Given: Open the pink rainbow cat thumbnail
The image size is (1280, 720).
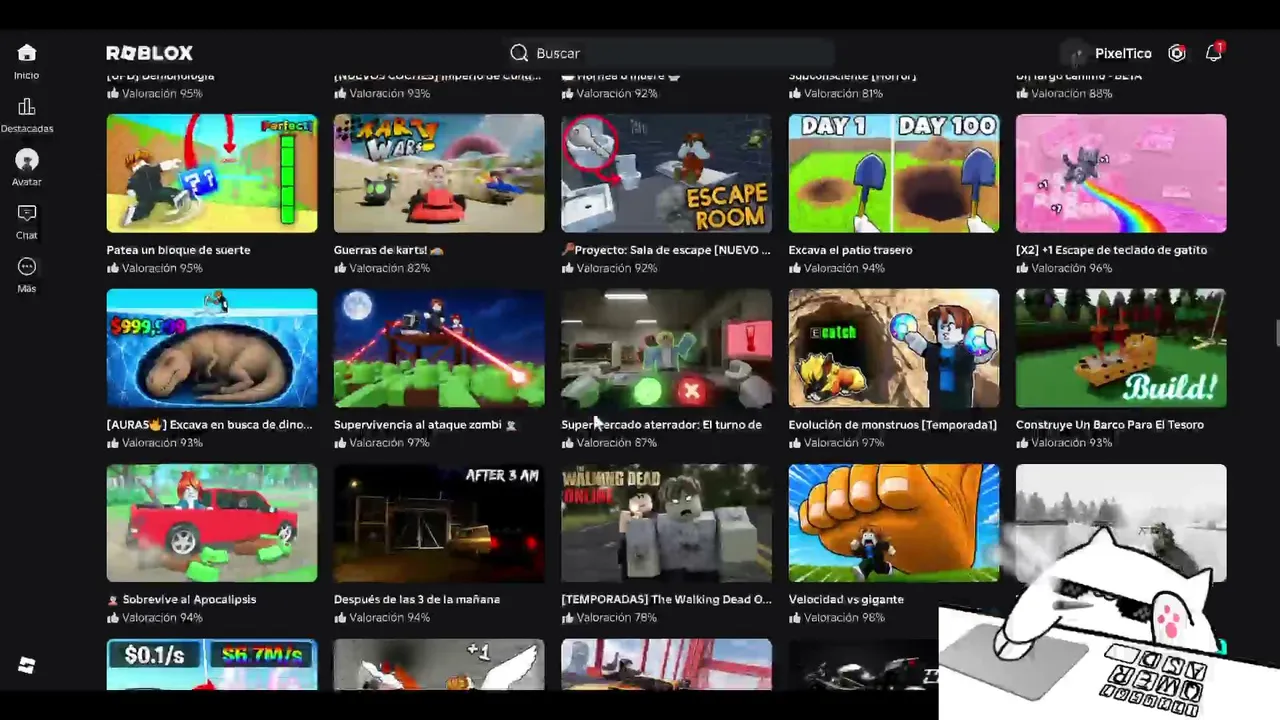Looking at the screenshot, I should point(1121,173).
